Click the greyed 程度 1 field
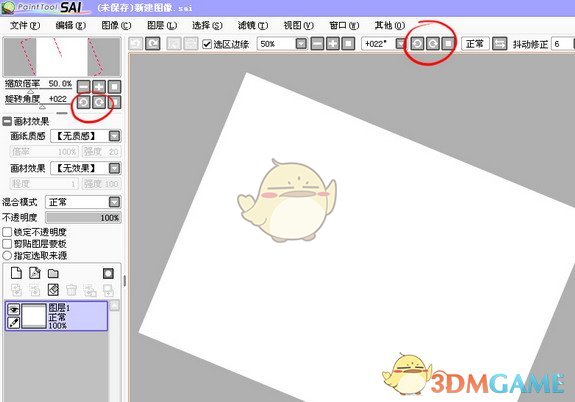Image resolution: width=575 pixels, height=402 pixels. coord(44,183)
